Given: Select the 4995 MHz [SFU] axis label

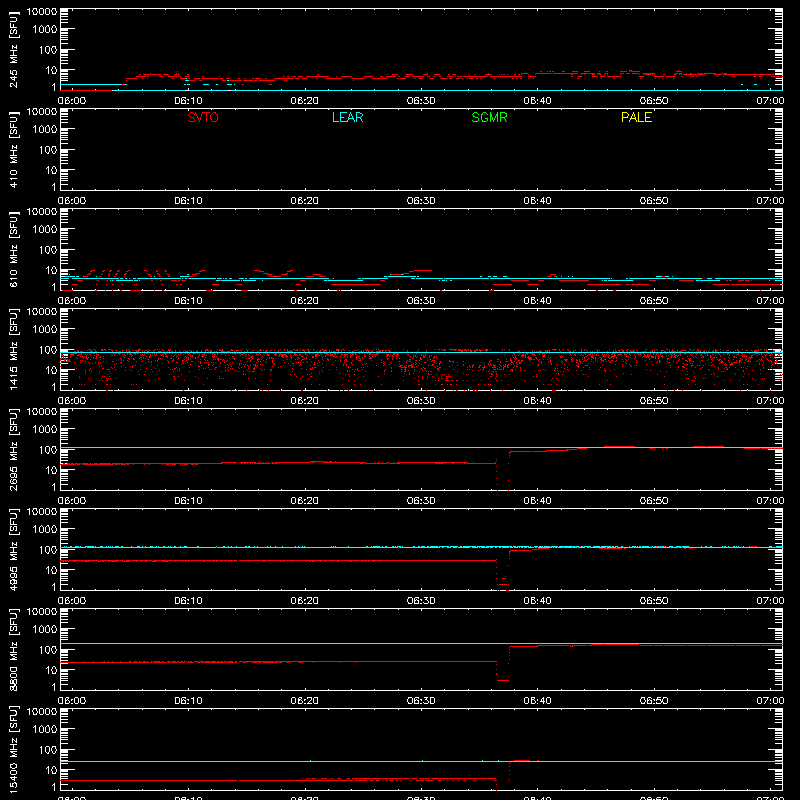Looking at the screenshot, I should click(13, 550).
